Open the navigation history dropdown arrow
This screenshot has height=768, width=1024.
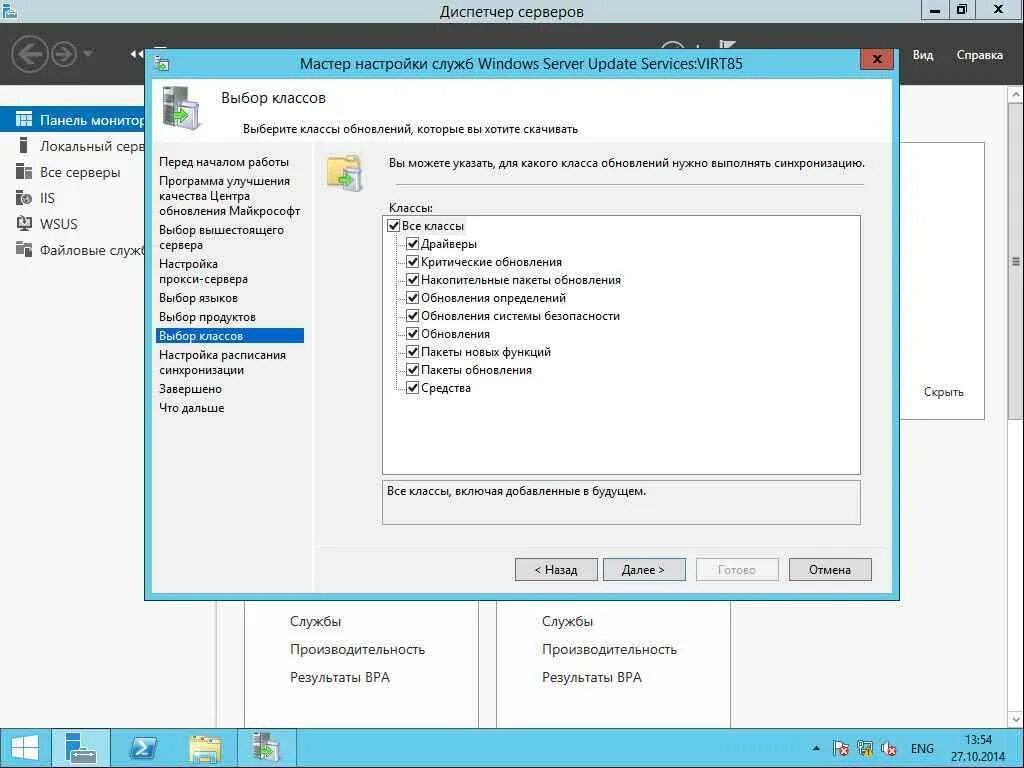pyautogui.click(x=88, y=54)
